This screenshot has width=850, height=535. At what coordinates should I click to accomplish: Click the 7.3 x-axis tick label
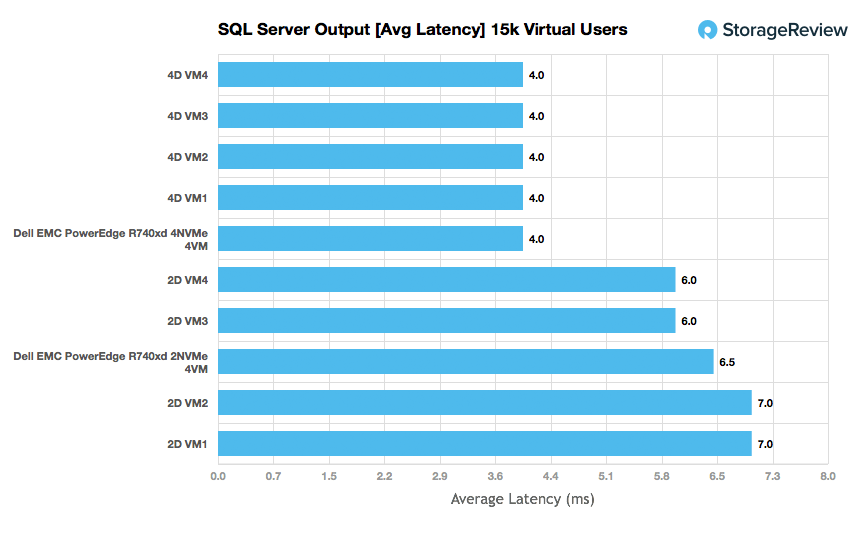[x=772, y=476]
